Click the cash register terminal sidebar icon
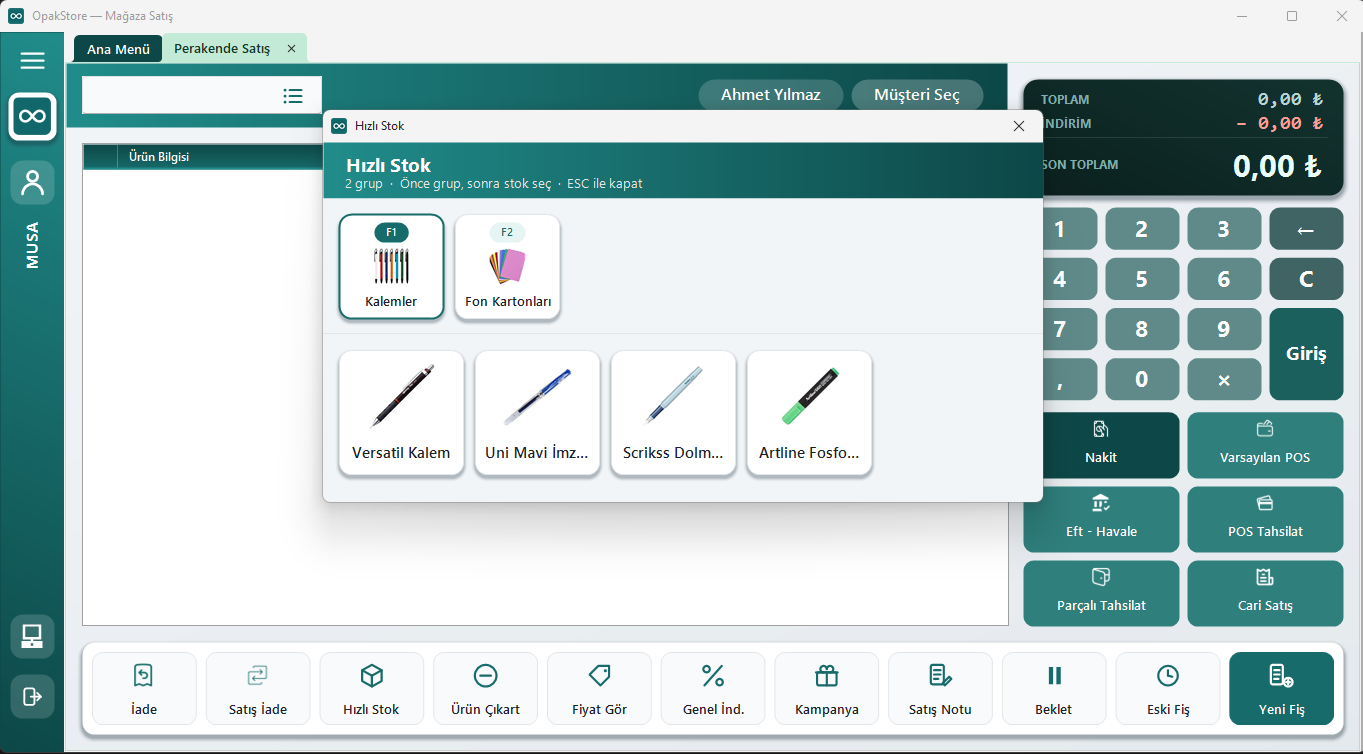This screenshot has height=754, width=1363. (32, 636)
